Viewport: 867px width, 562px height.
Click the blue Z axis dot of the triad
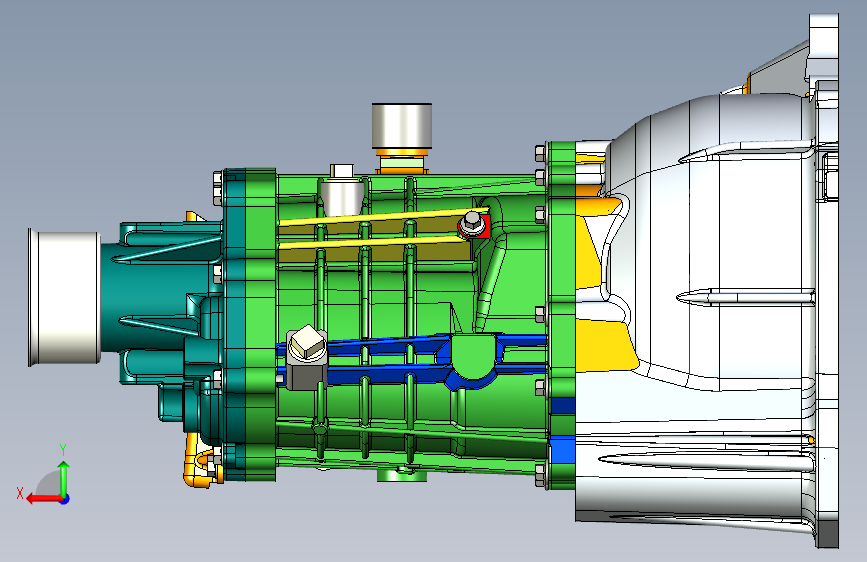pos(65,499)
